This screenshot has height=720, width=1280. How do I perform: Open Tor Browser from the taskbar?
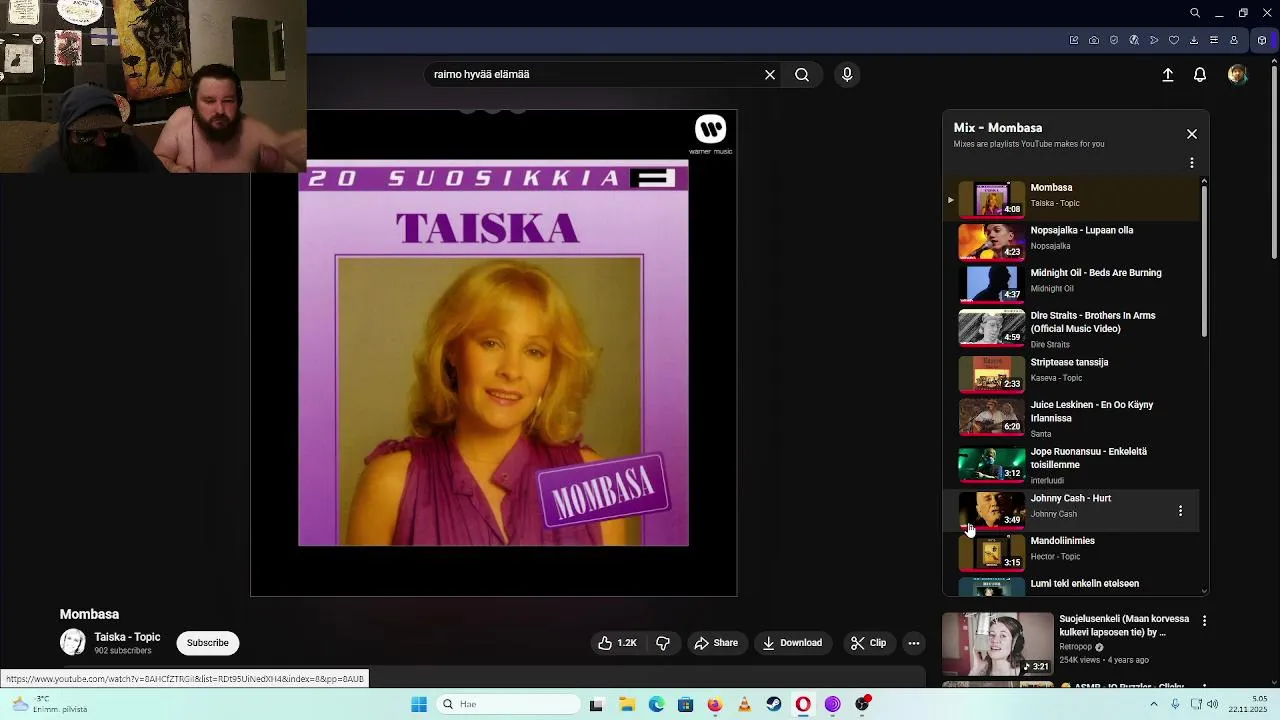click(x=832, y=704)
